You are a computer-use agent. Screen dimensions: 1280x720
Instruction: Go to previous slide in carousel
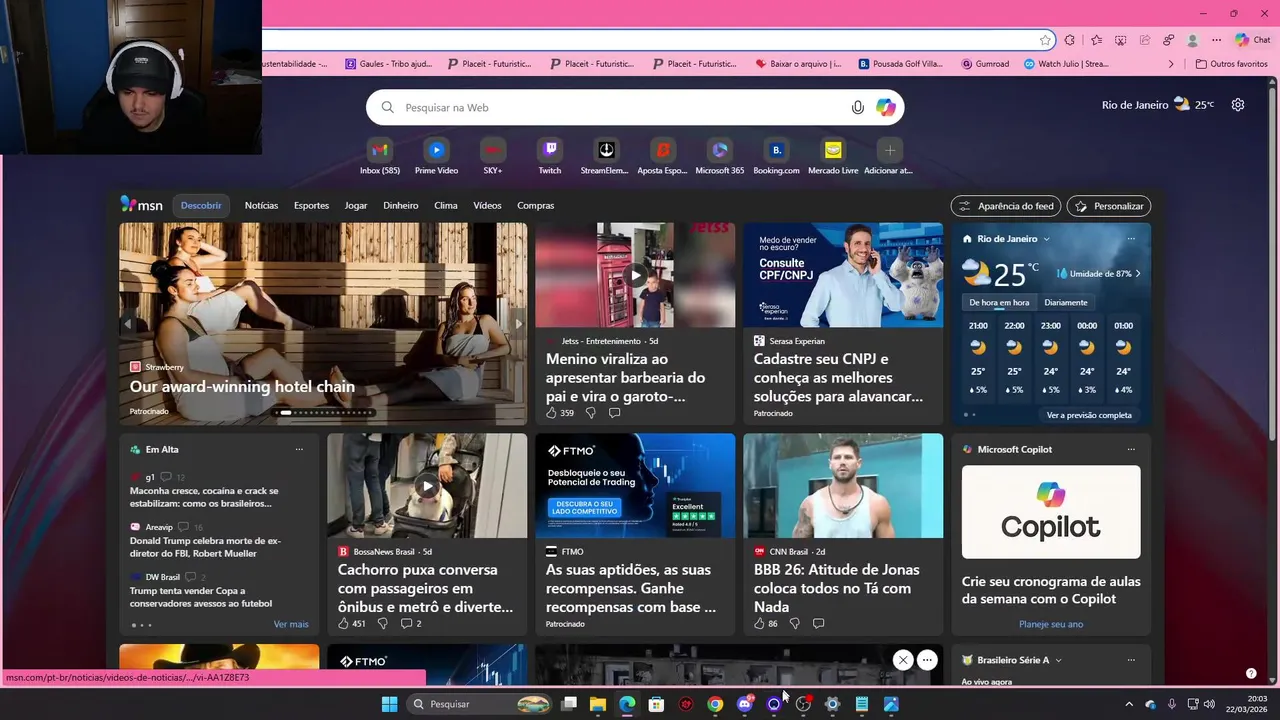127,324
